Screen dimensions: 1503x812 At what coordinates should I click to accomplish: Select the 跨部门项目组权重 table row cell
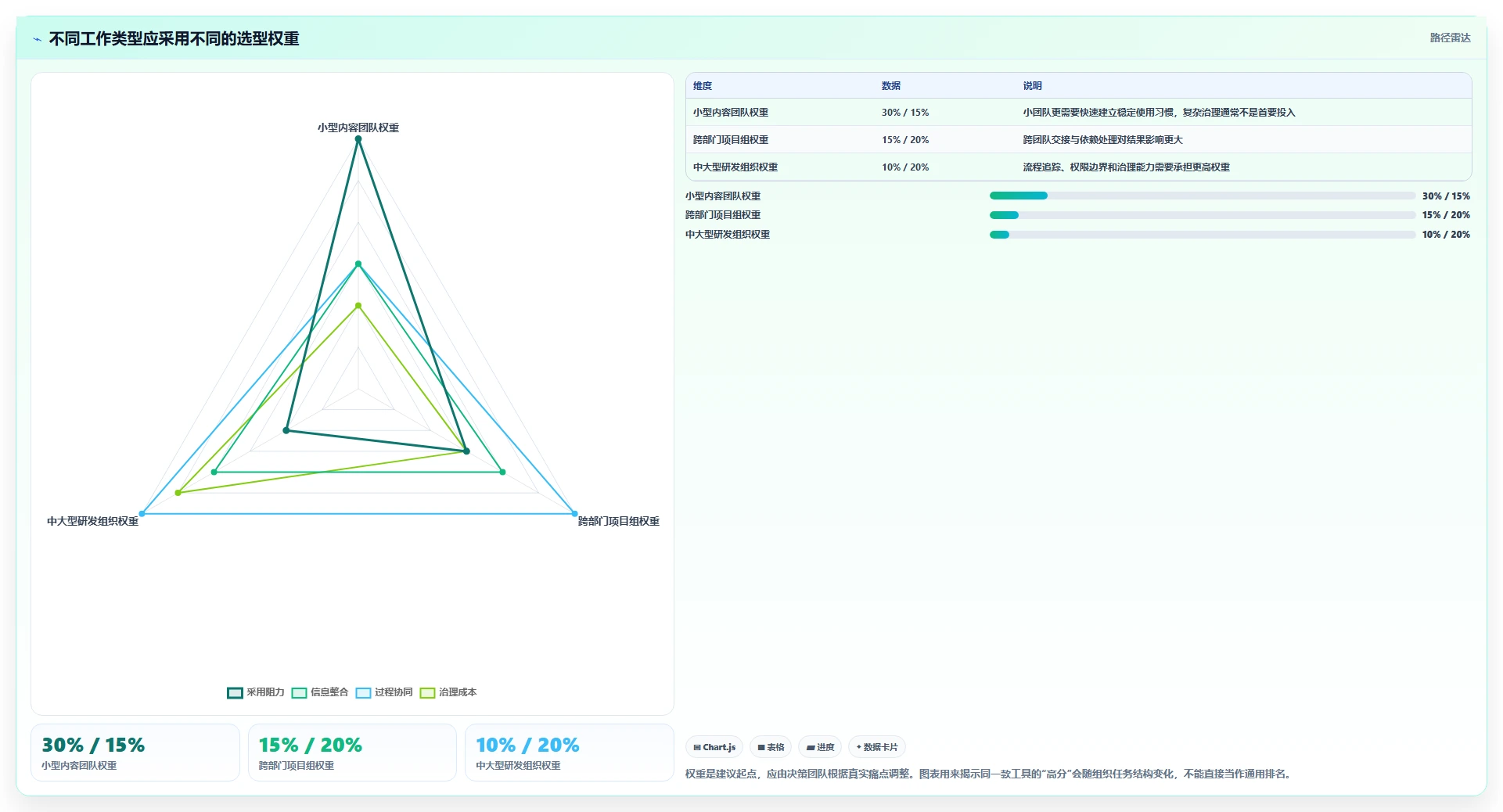(731, 140)
